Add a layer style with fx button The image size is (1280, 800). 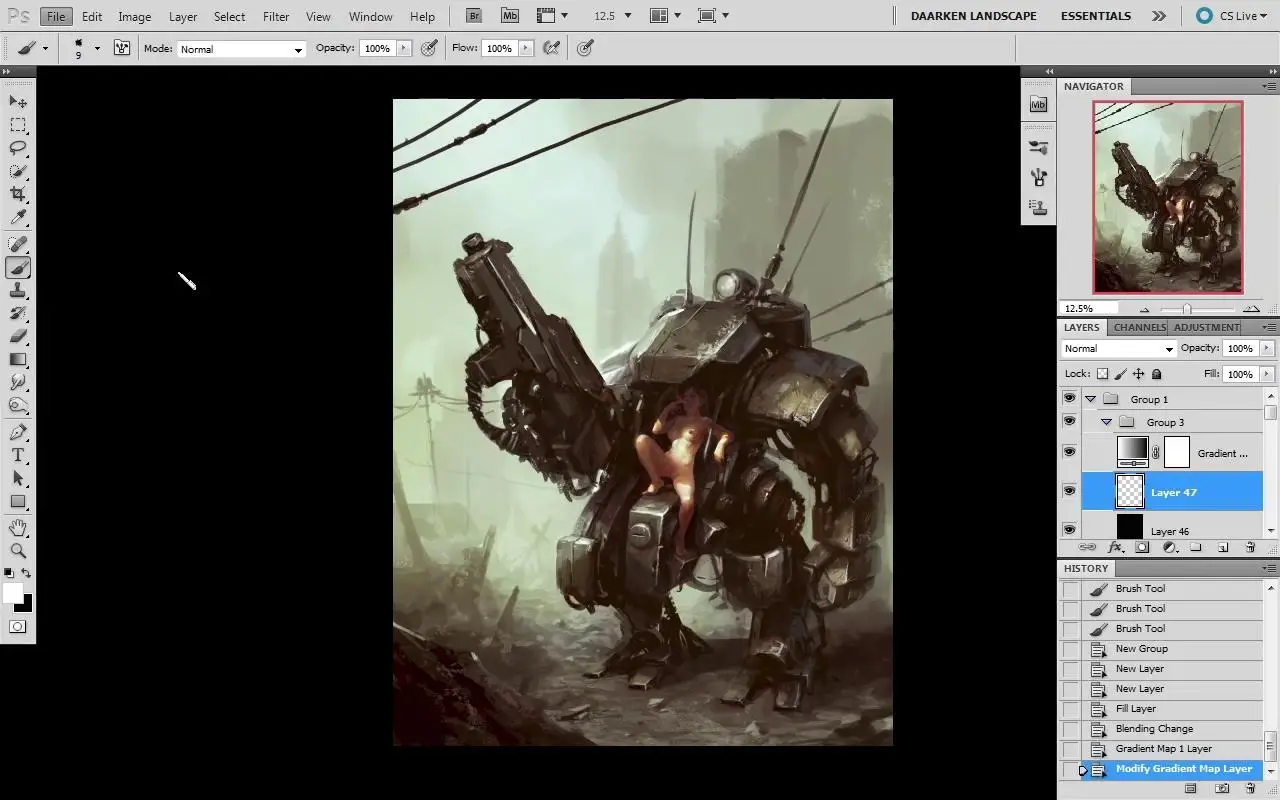(x=1116, y=548)
